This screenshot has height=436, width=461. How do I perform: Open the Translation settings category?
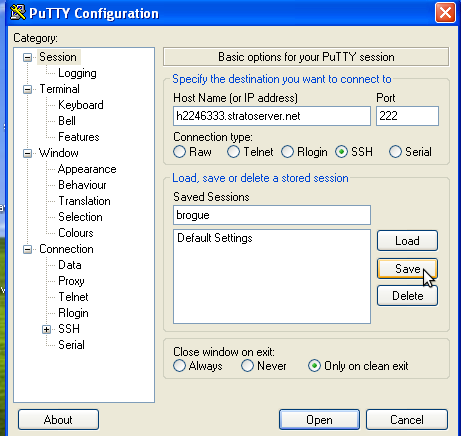84,201
